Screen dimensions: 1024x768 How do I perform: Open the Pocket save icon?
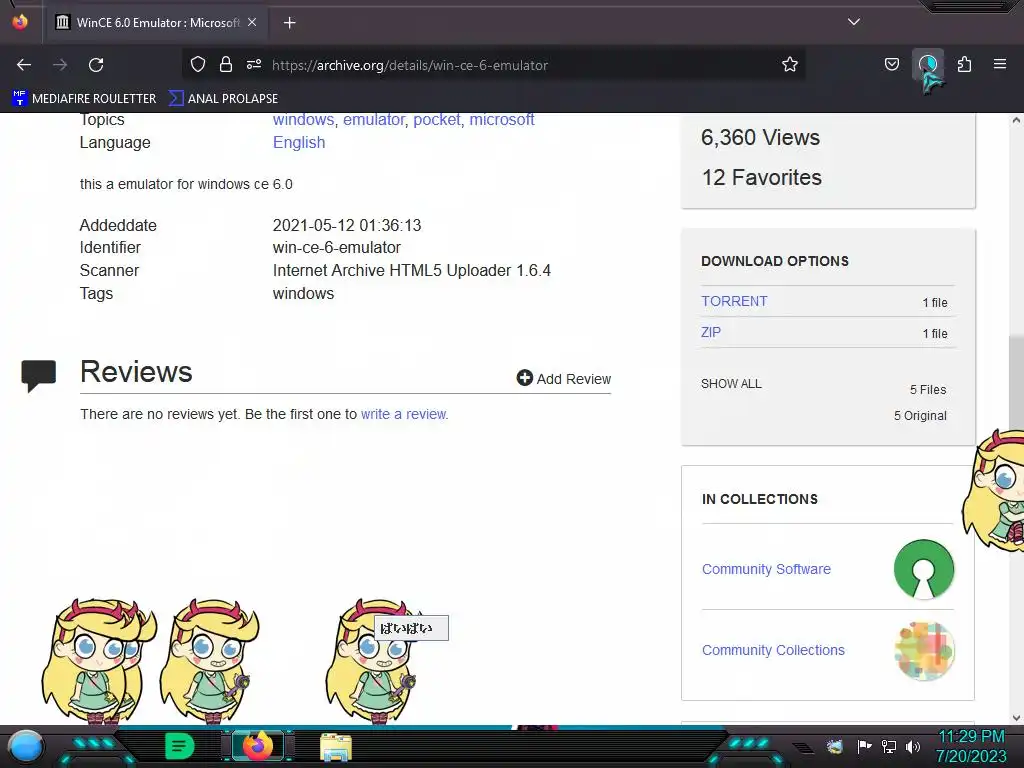tap(891, 64)
